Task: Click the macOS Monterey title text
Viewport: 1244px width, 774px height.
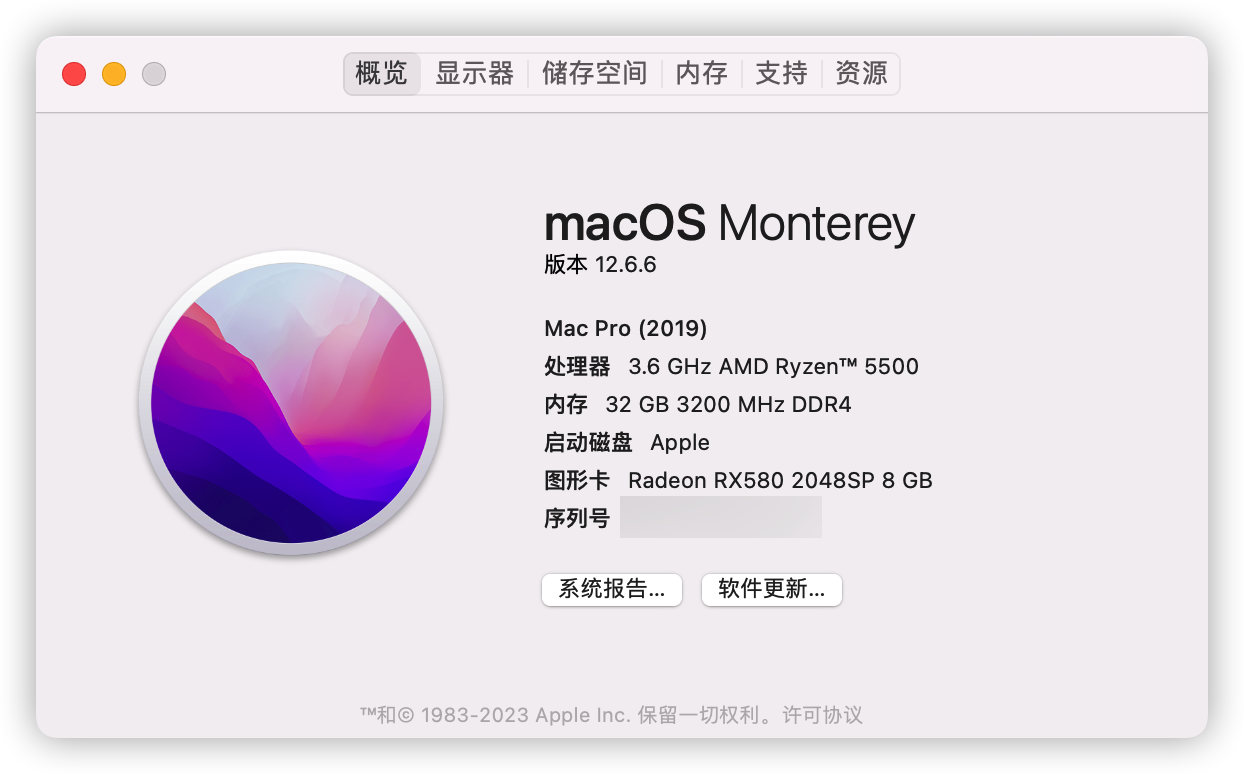Action: 729,224
